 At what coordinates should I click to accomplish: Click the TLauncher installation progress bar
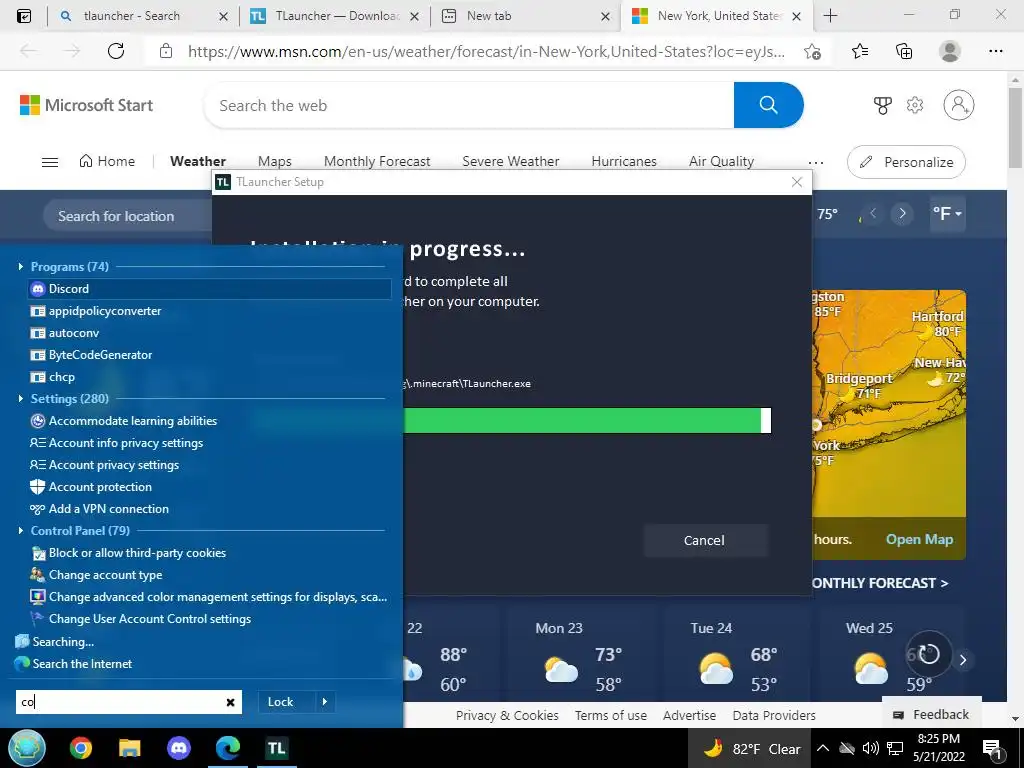pos(587,421)
